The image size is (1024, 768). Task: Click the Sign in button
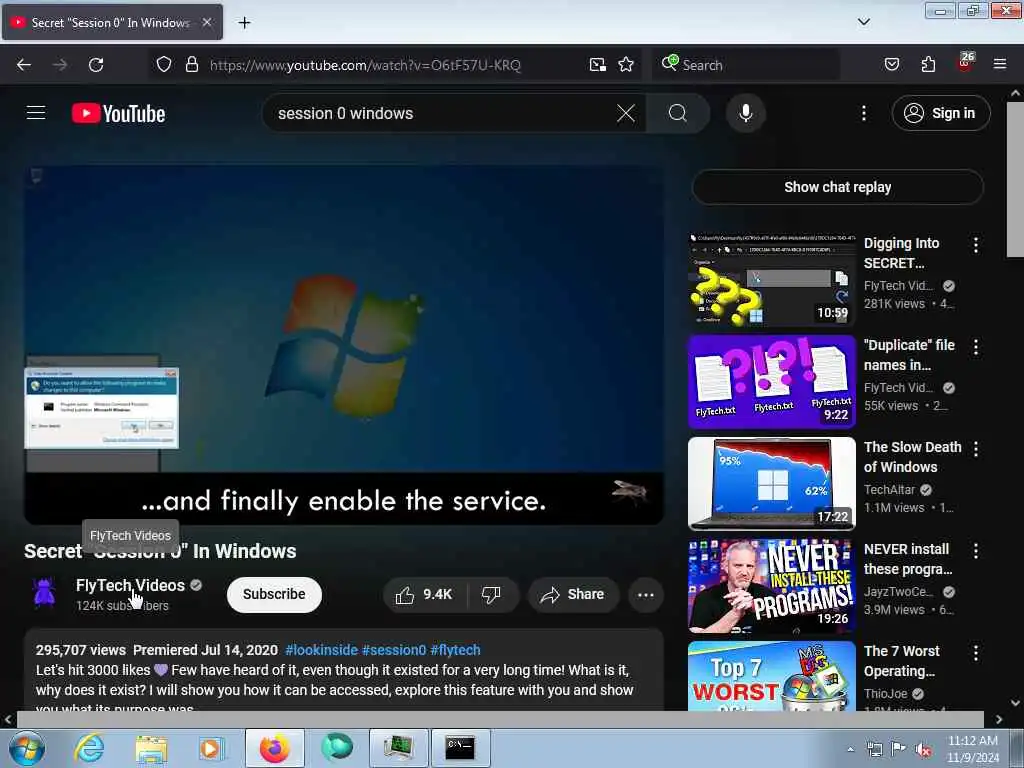click(x=940, y=113)
